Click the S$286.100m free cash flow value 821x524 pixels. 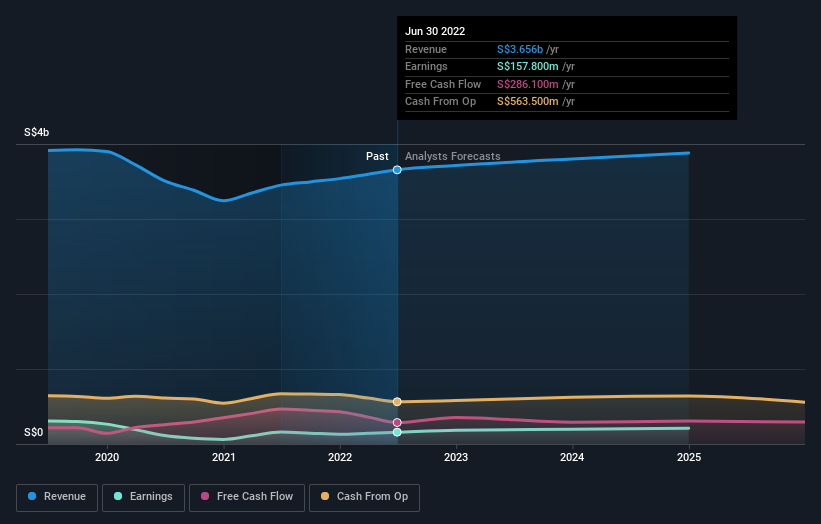pyautogui.click(x=527, y=84)
